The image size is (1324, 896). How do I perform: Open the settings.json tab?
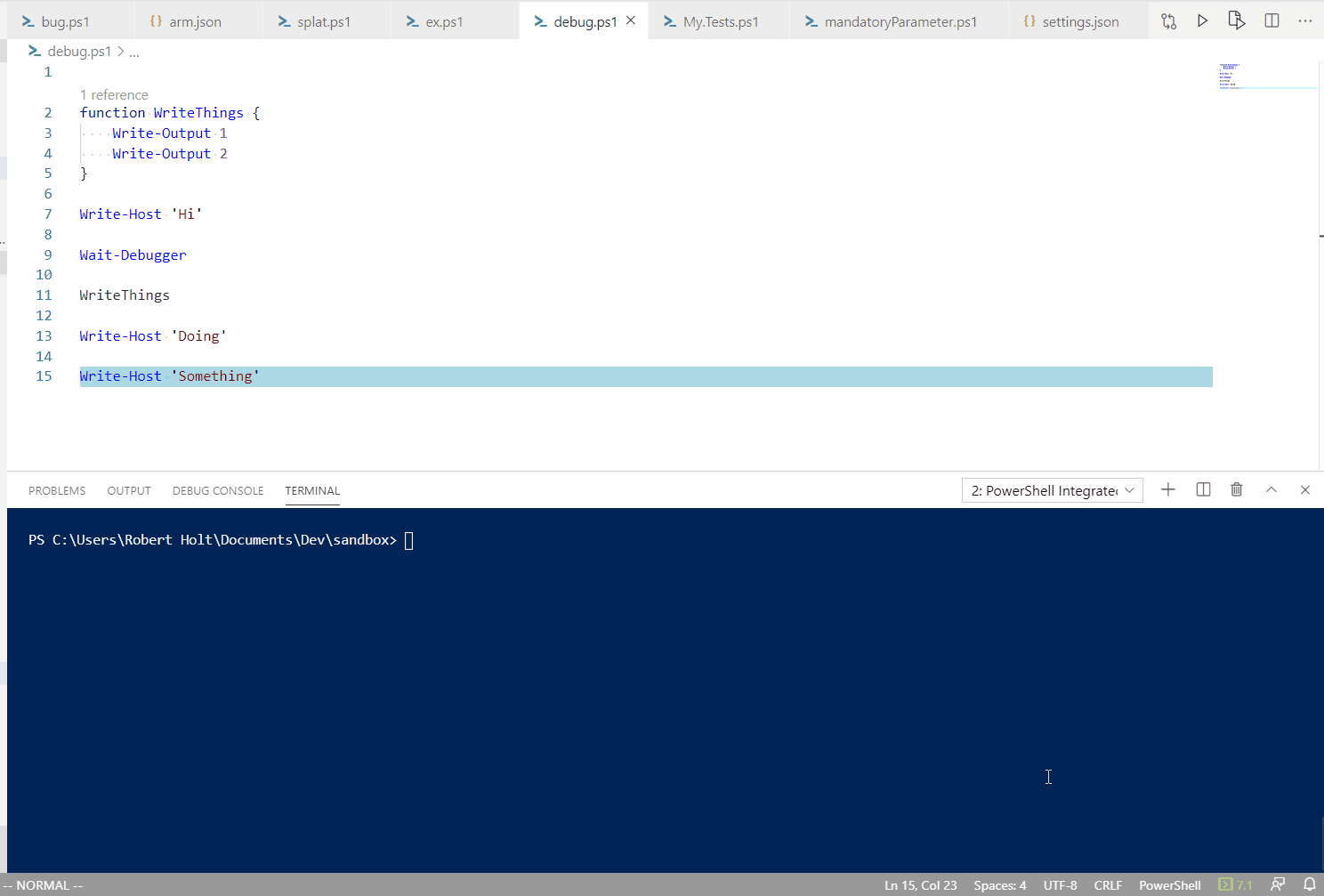[1078, 20]
